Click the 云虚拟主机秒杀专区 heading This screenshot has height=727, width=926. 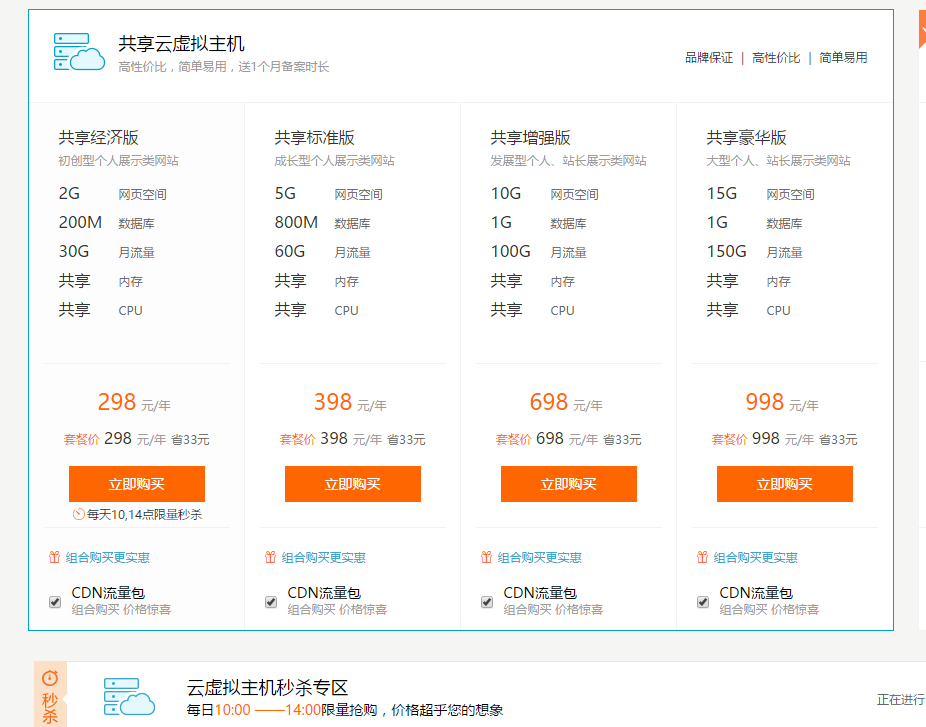[268, 687]
